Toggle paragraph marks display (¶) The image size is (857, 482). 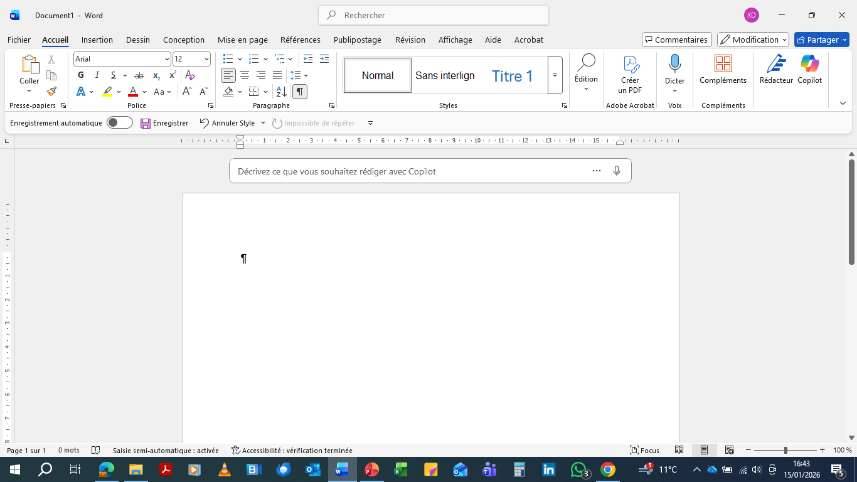299,91
